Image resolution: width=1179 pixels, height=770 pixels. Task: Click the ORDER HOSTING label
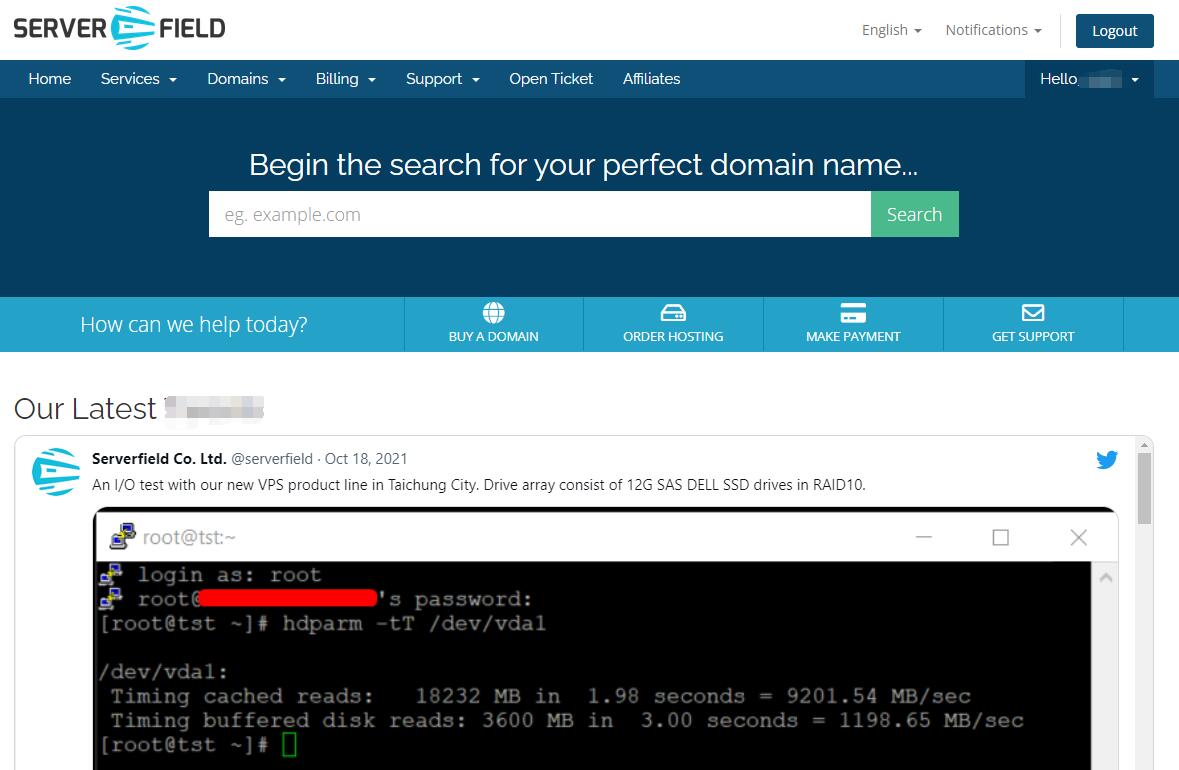[673, 337]
